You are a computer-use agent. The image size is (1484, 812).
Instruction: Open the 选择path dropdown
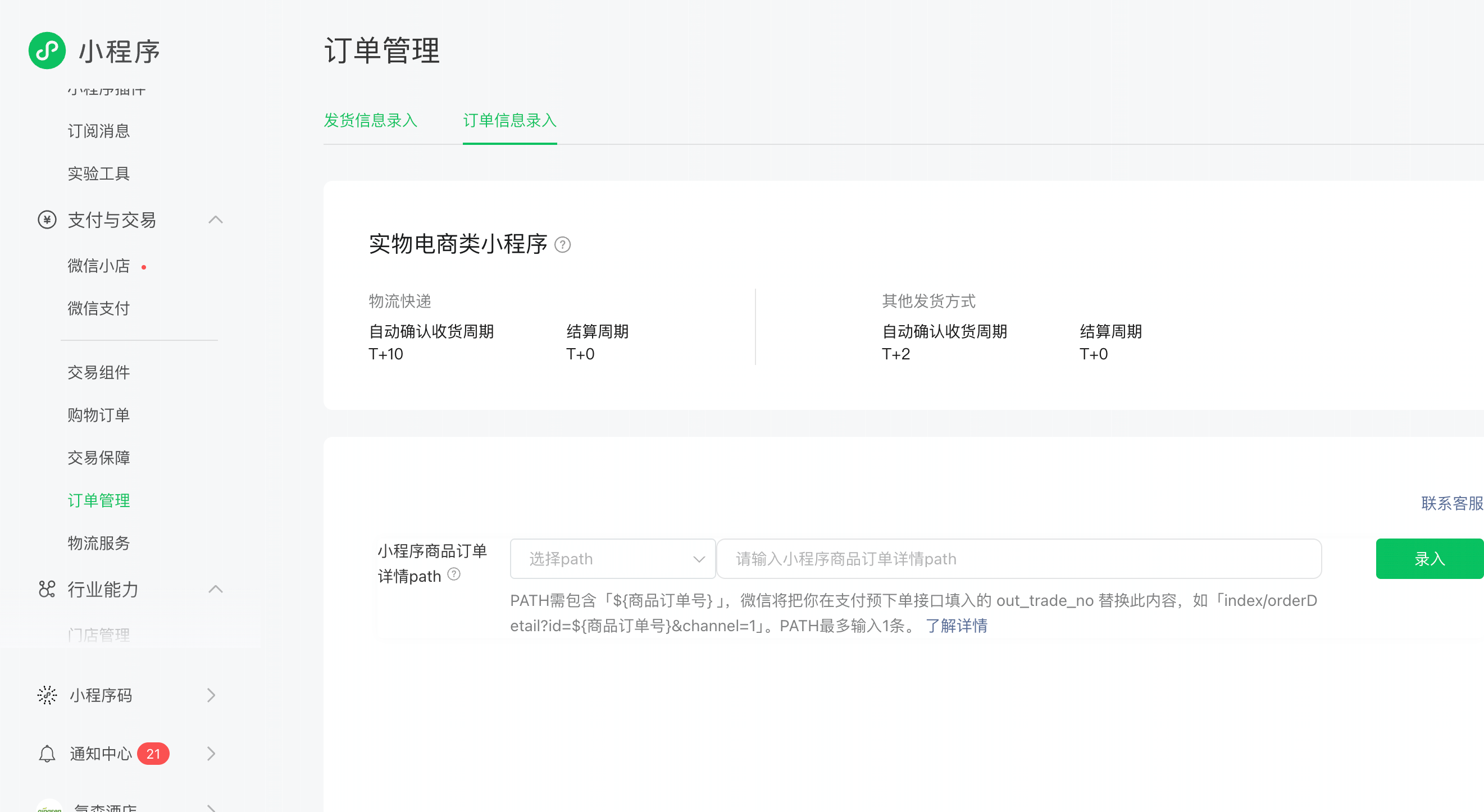tap(612, 559)
